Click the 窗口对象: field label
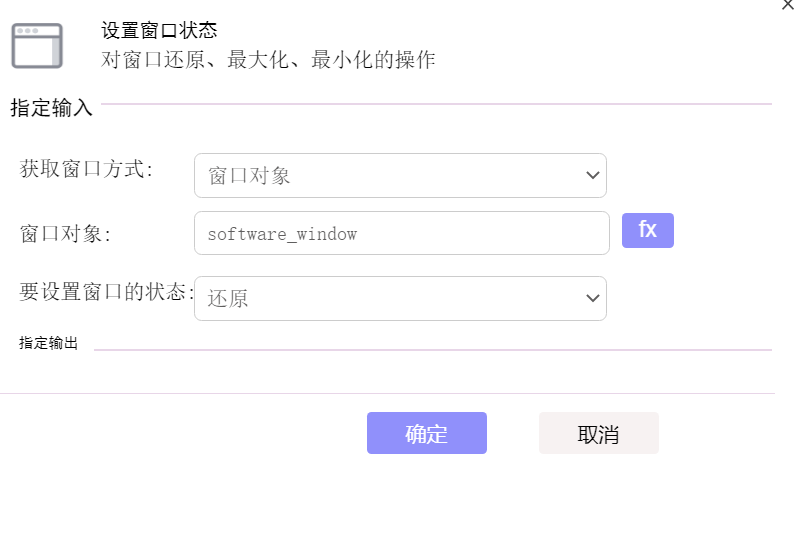This screenshot has height=549, width=810. [x=65, y=234]
